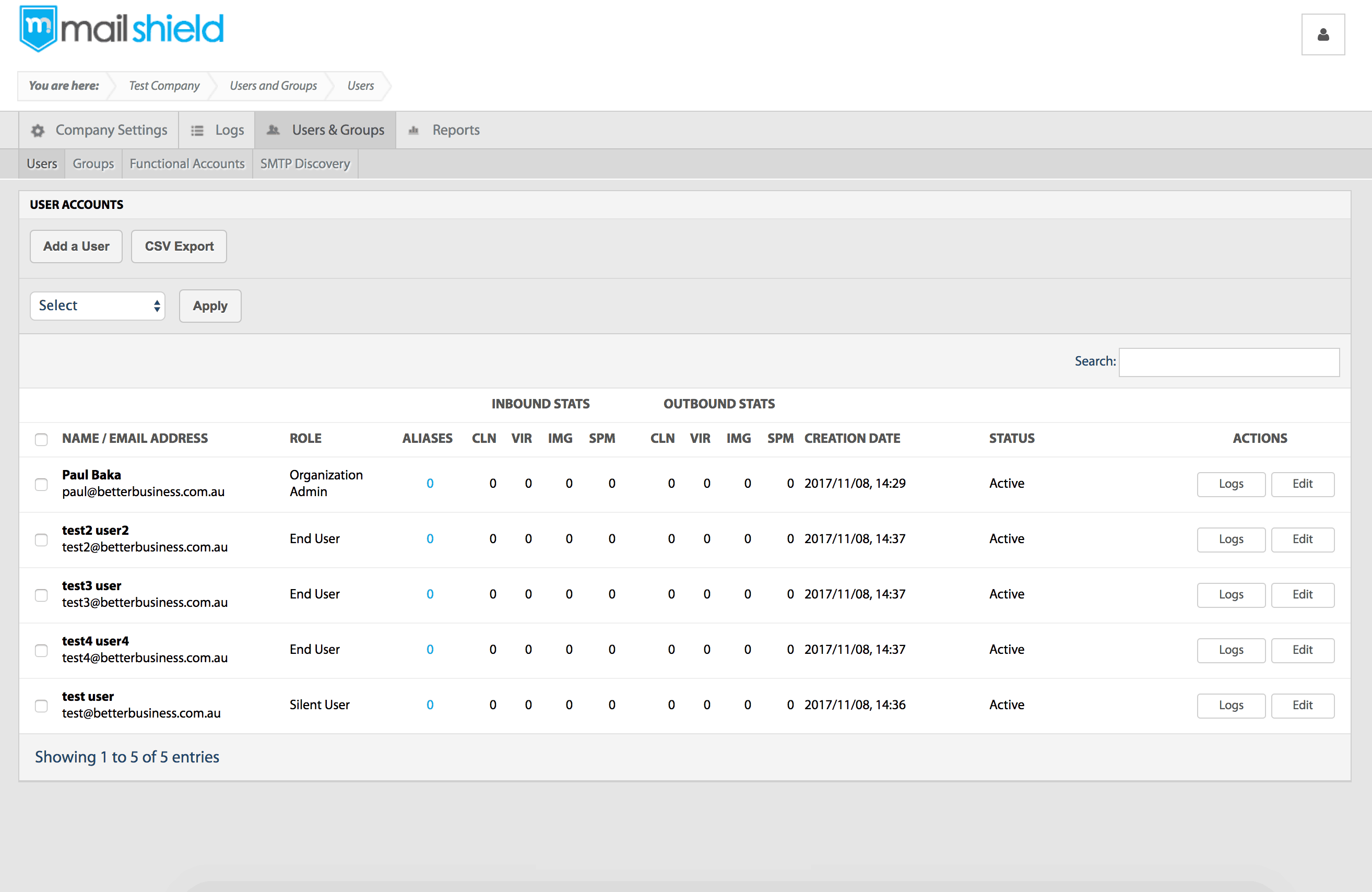Open the Users & Groups tab

(x=326, y=131)
